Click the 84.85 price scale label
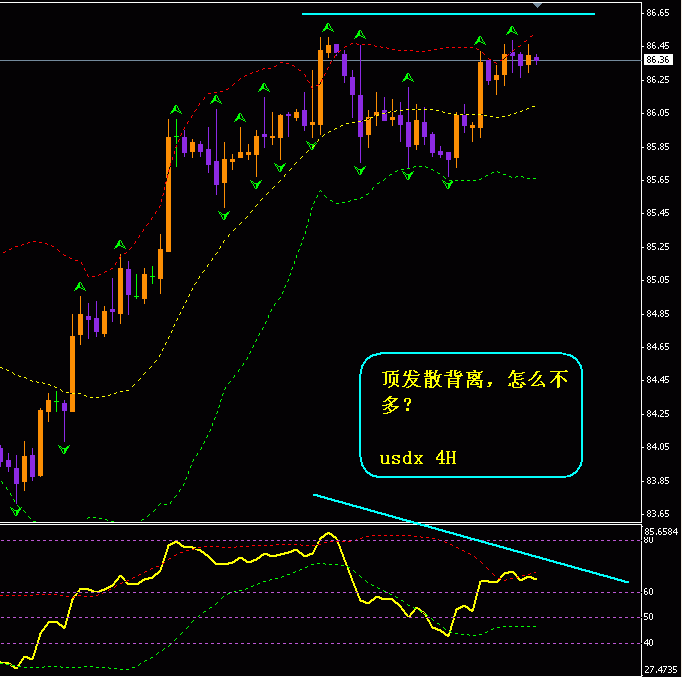The height and width of the screenshot is (677, 682). point(658,313)
